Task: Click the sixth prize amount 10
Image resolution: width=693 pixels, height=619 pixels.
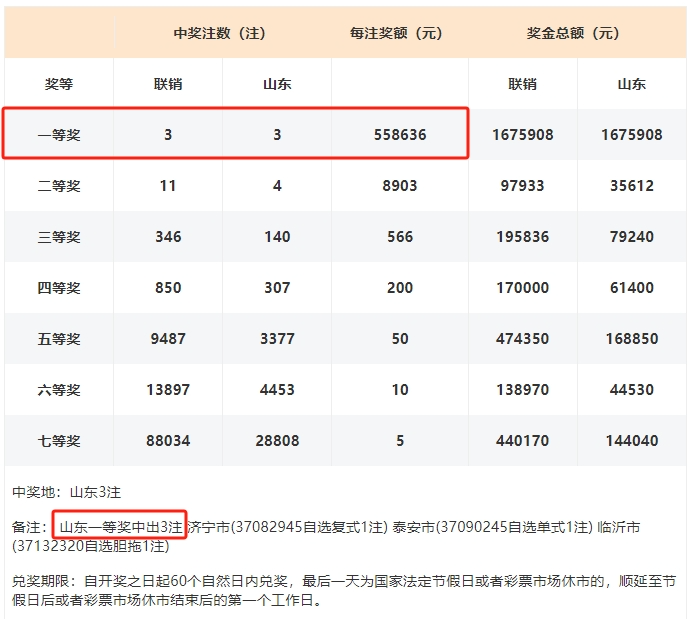Action: click(x=400, y=390)
